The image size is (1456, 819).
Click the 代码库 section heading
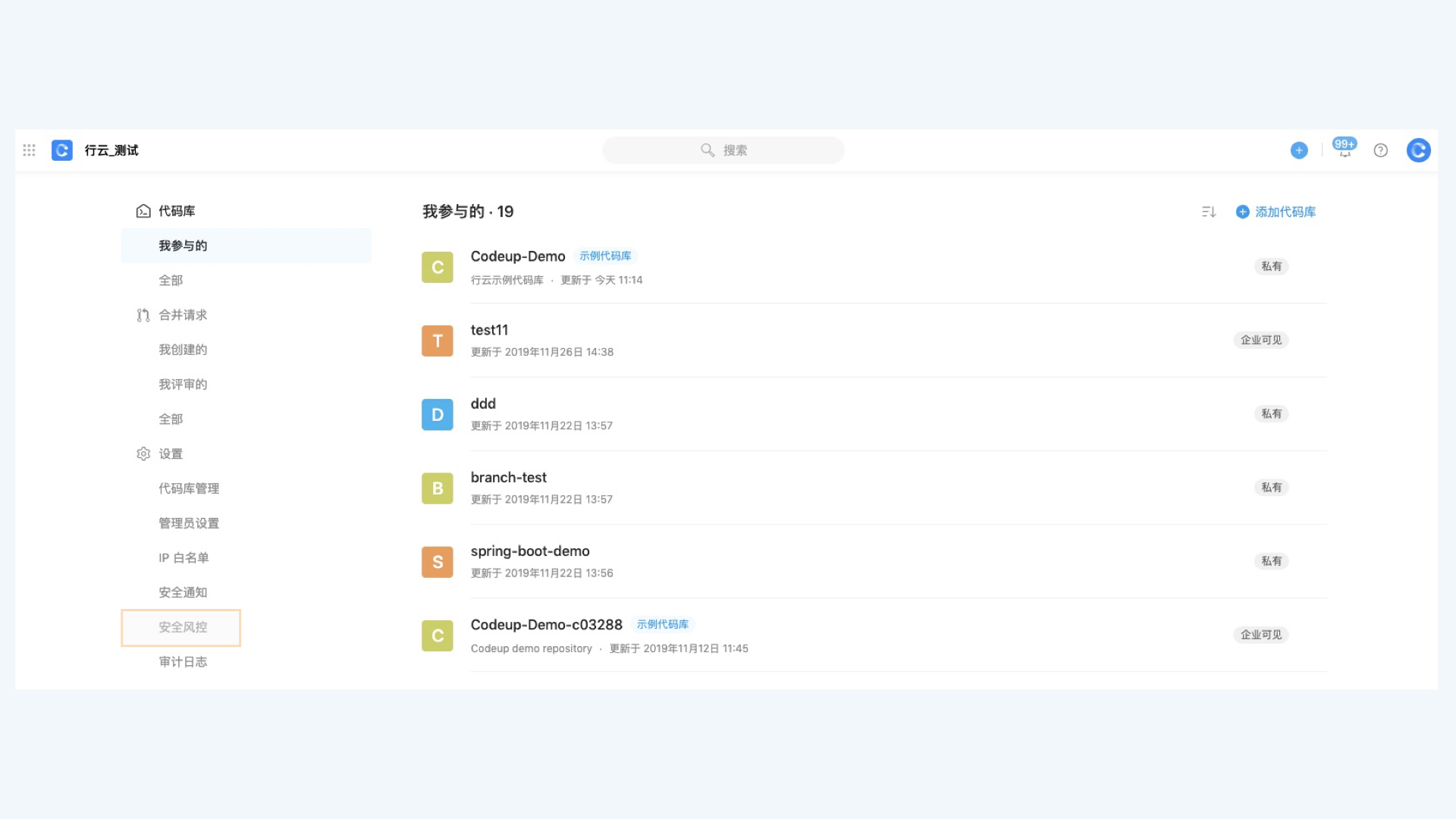click(177, 211)
